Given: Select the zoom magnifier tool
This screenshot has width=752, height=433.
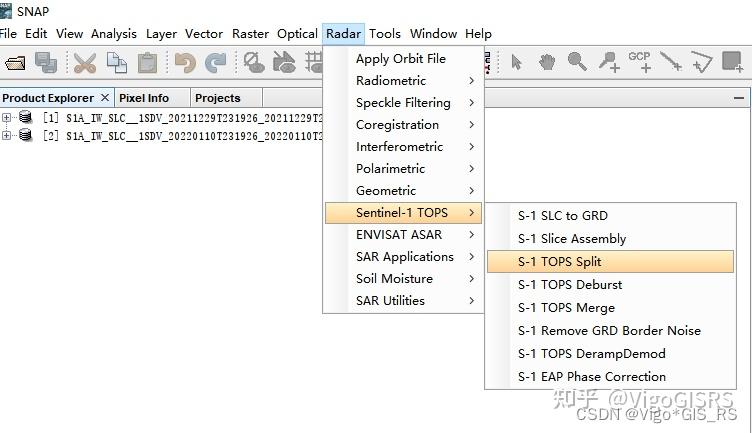Looking at the screenshot, I should pos(577,62).
